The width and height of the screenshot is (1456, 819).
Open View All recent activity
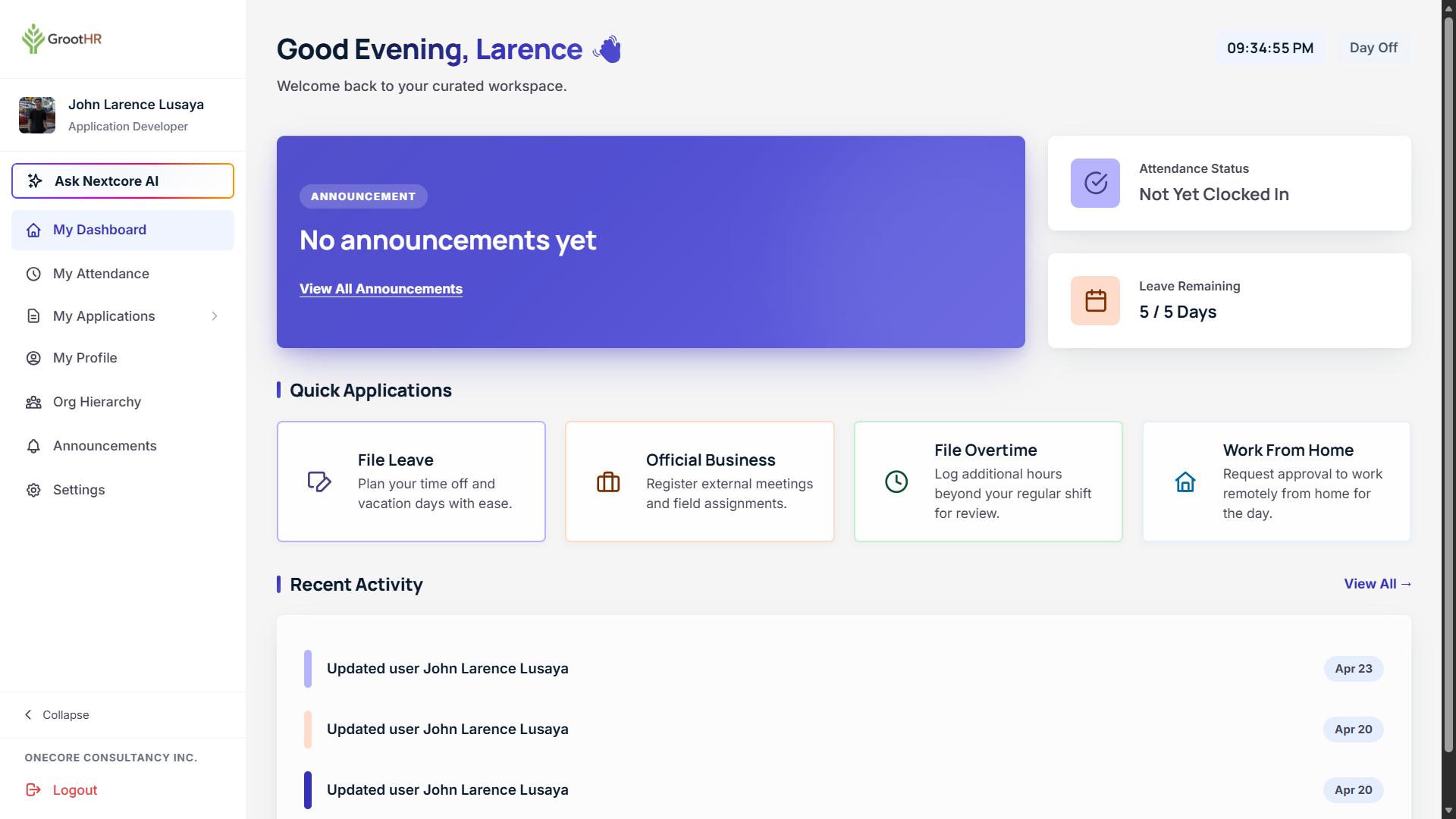click(1377, 584)
